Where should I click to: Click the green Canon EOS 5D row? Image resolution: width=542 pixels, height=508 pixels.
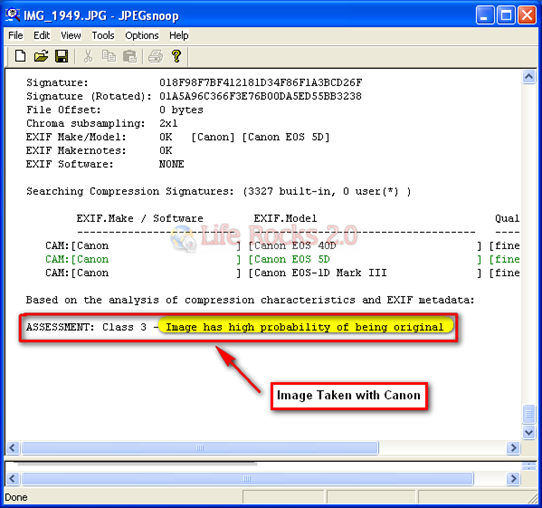tap(282, 259)
